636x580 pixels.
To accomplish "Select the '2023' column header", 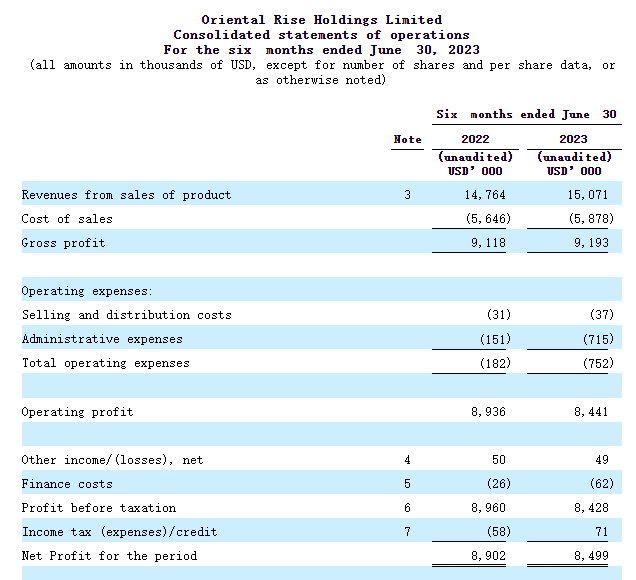I will tap(573, 139).
